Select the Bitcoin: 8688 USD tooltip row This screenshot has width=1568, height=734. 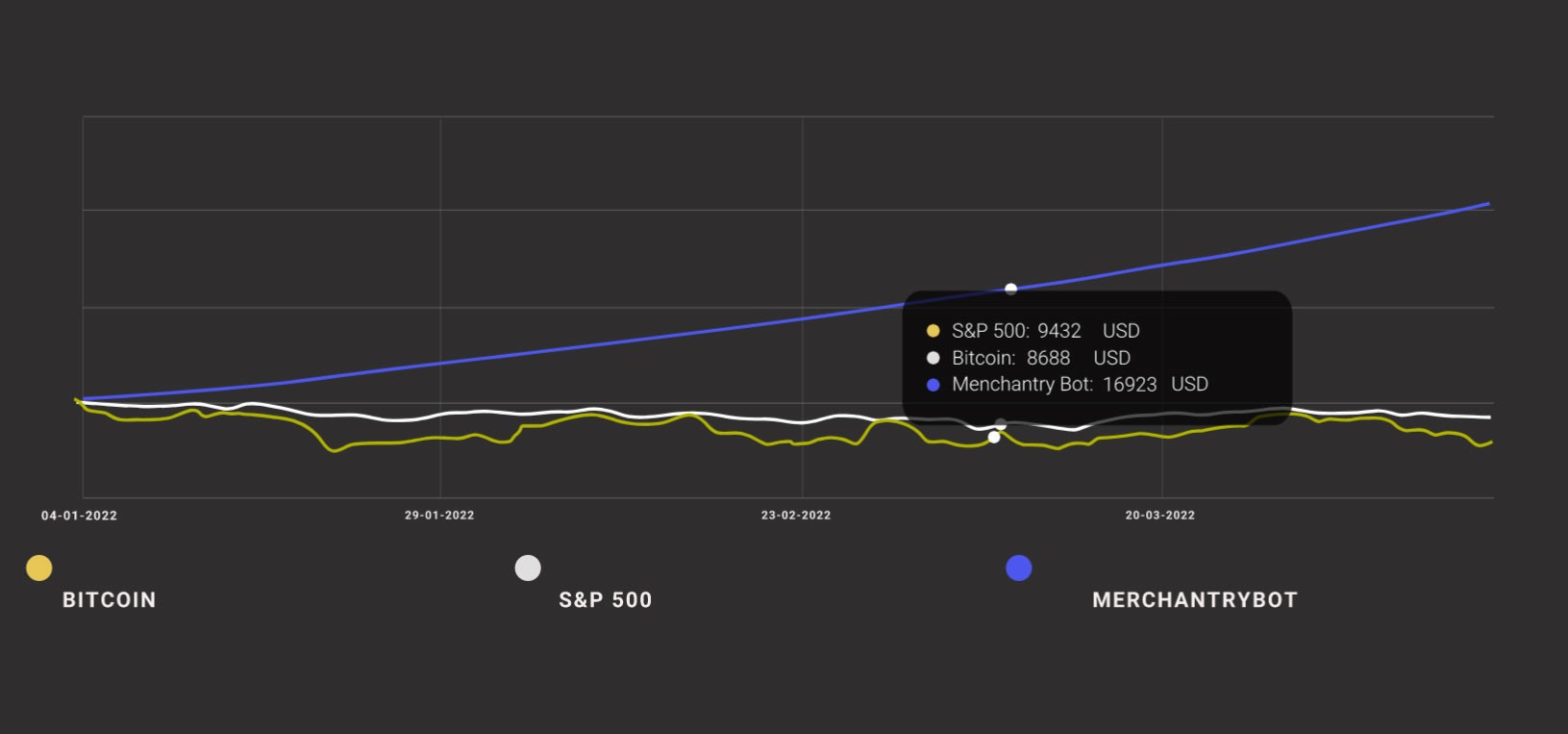click(1040, 358)
